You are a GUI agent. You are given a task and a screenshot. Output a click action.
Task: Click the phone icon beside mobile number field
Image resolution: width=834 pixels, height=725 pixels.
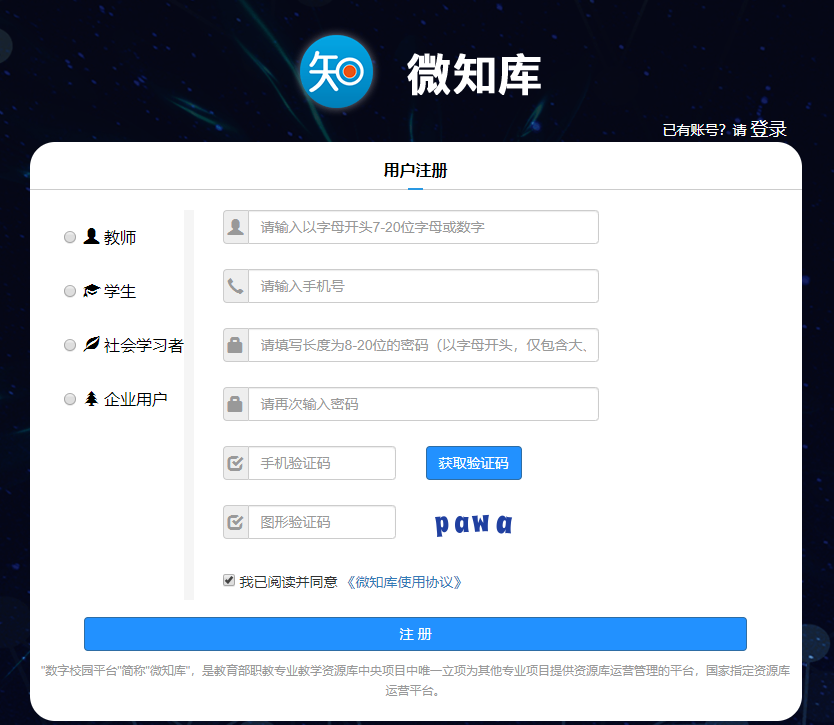[236, 286]
